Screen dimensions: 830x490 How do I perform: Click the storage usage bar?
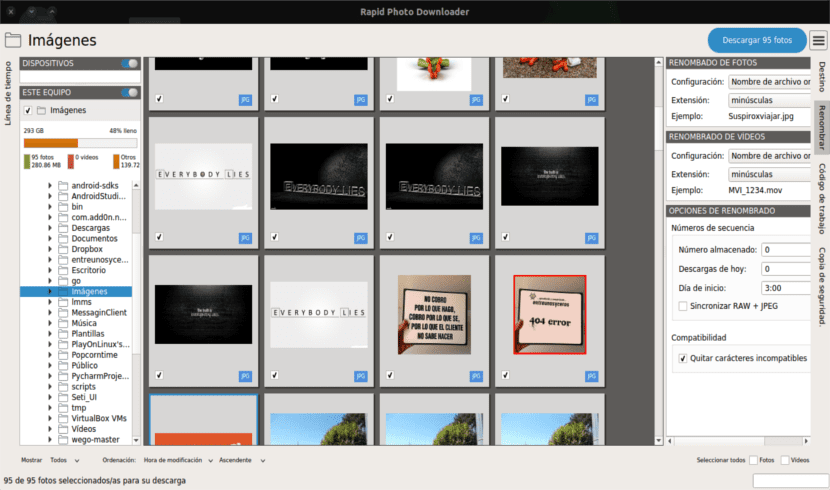[80, 143]
